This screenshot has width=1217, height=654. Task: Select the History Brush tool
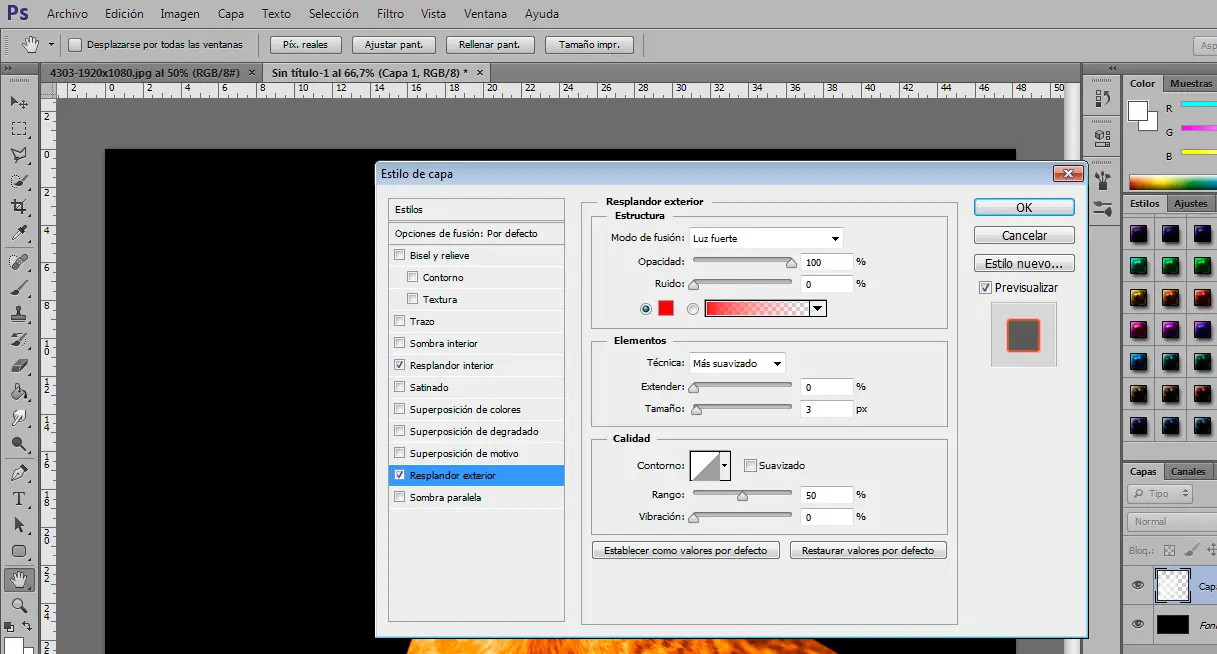[19, 340]
